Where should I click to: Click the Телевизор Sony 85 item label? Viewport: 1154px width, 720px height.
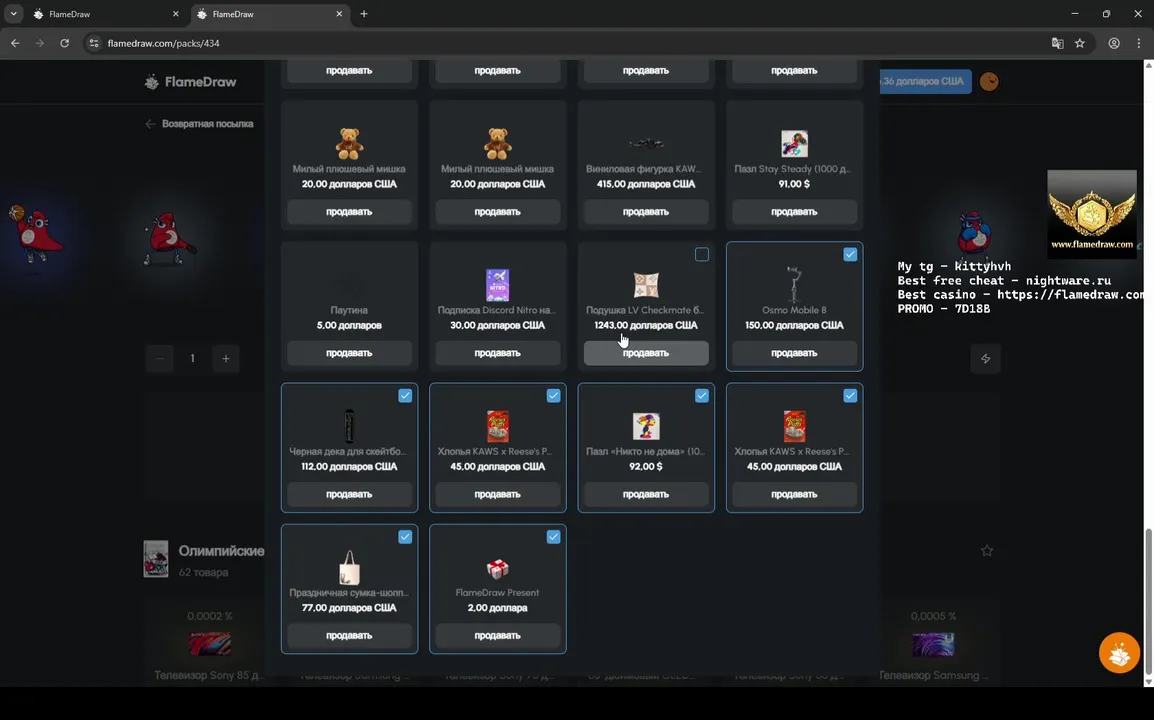210,675
